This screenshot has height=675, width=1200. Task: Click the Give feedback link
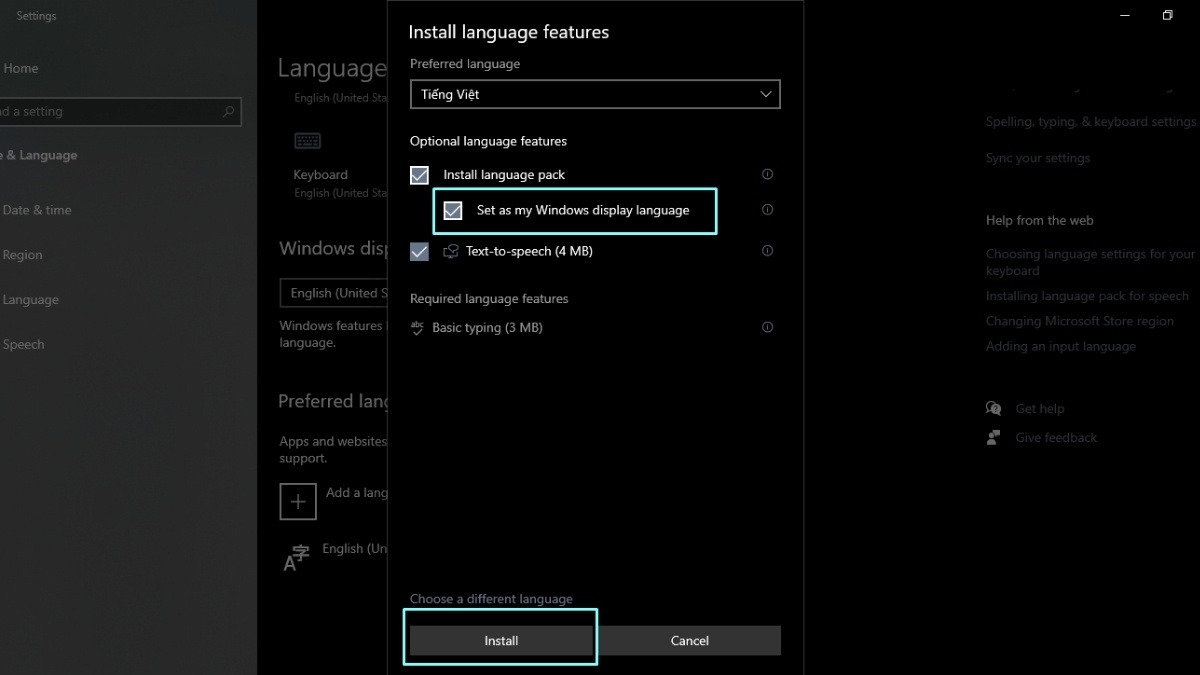1056,438
